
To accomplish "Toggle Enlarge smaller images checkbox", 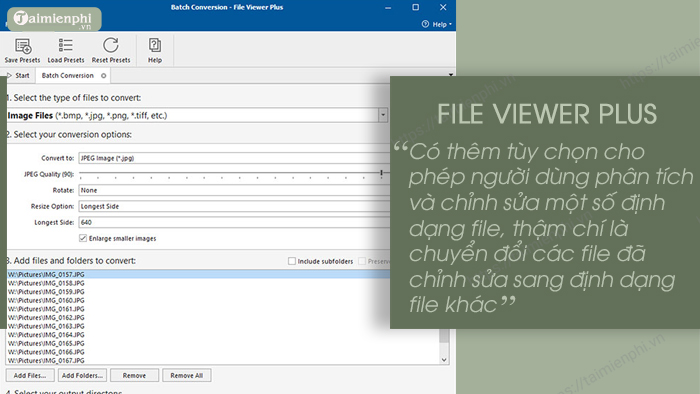I will tap(83, 238).
